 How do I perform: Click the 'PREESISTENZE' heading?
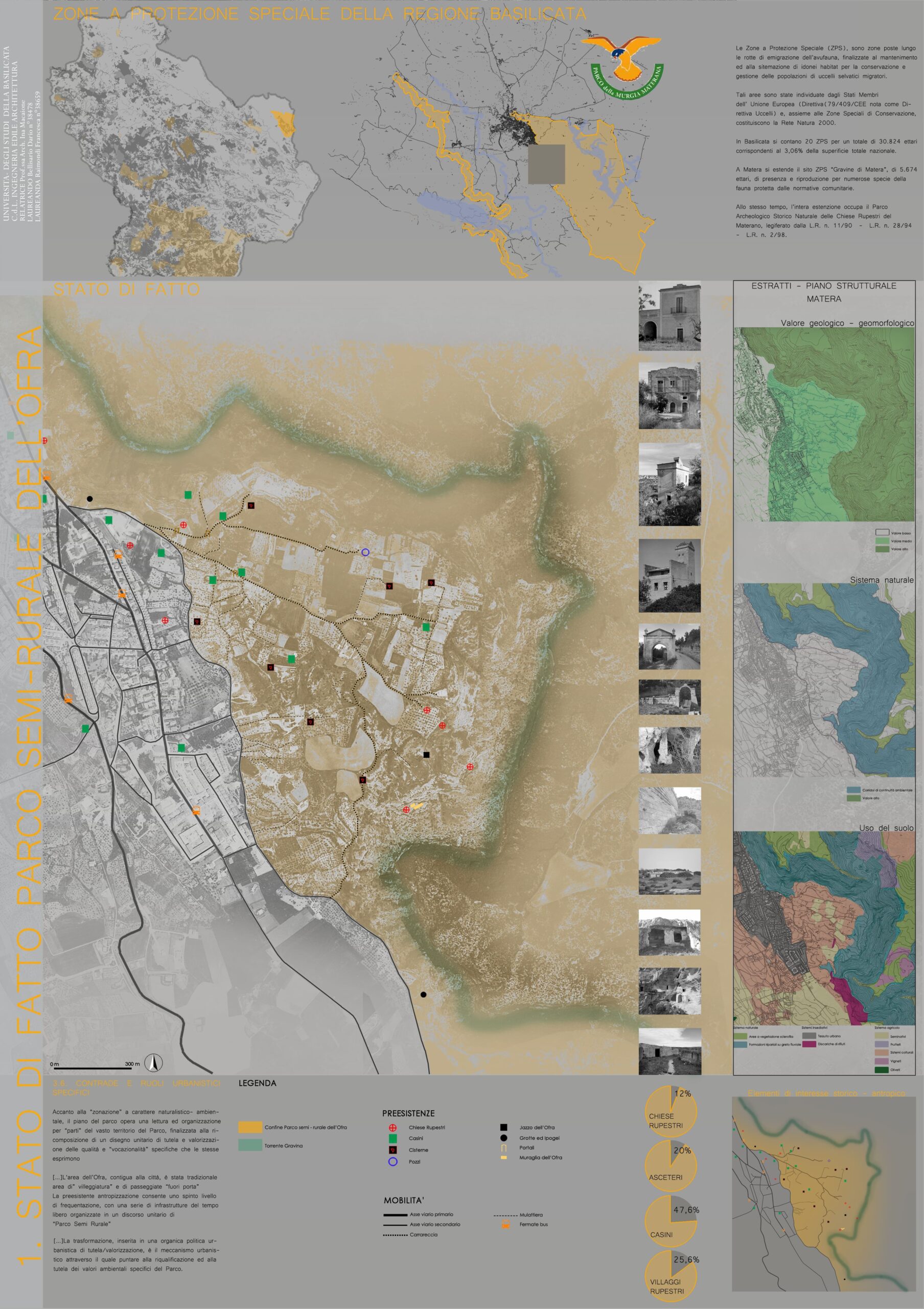coord(408,1114)
